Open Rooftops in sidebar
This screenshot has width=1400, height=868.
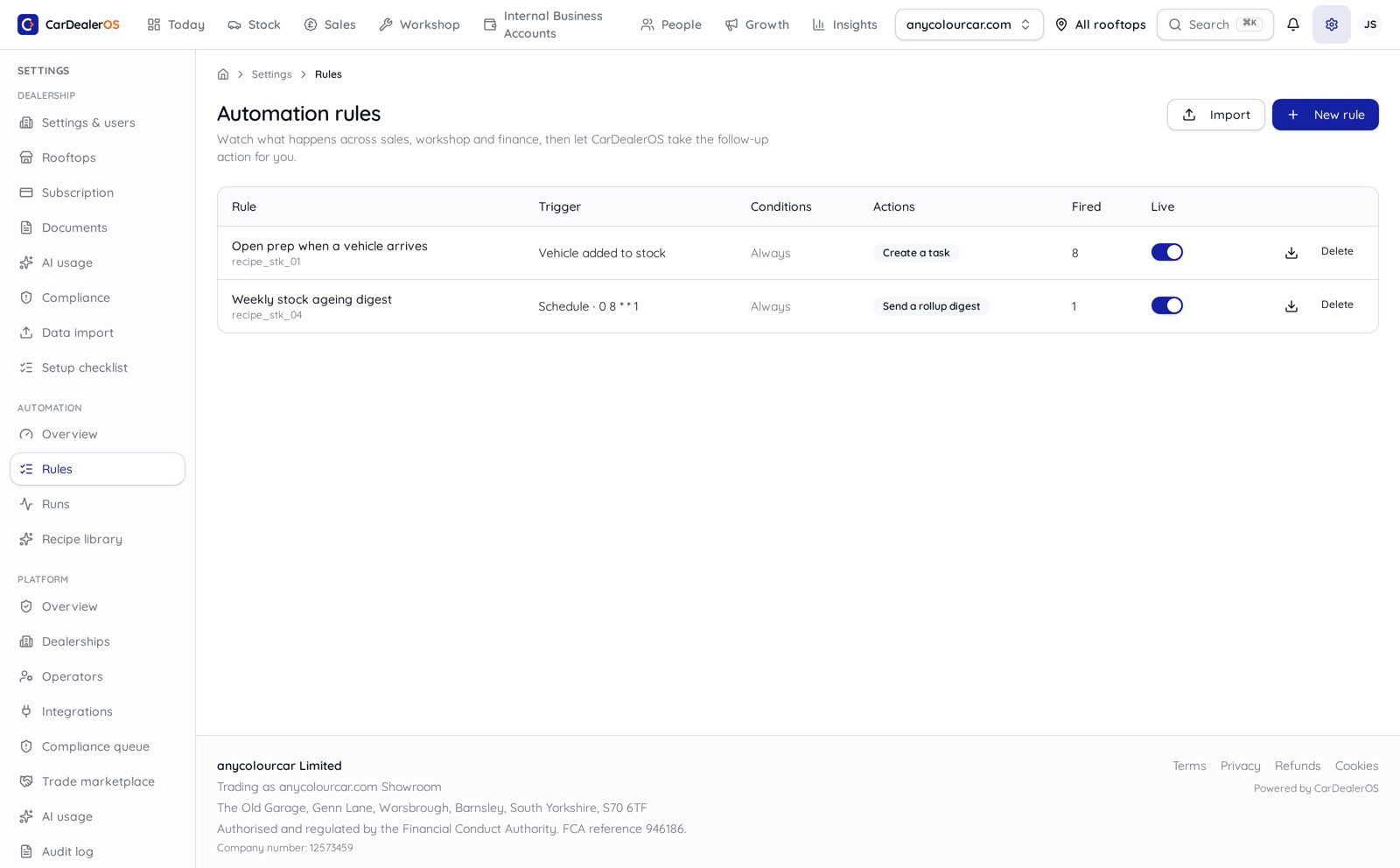coord(97,157)
